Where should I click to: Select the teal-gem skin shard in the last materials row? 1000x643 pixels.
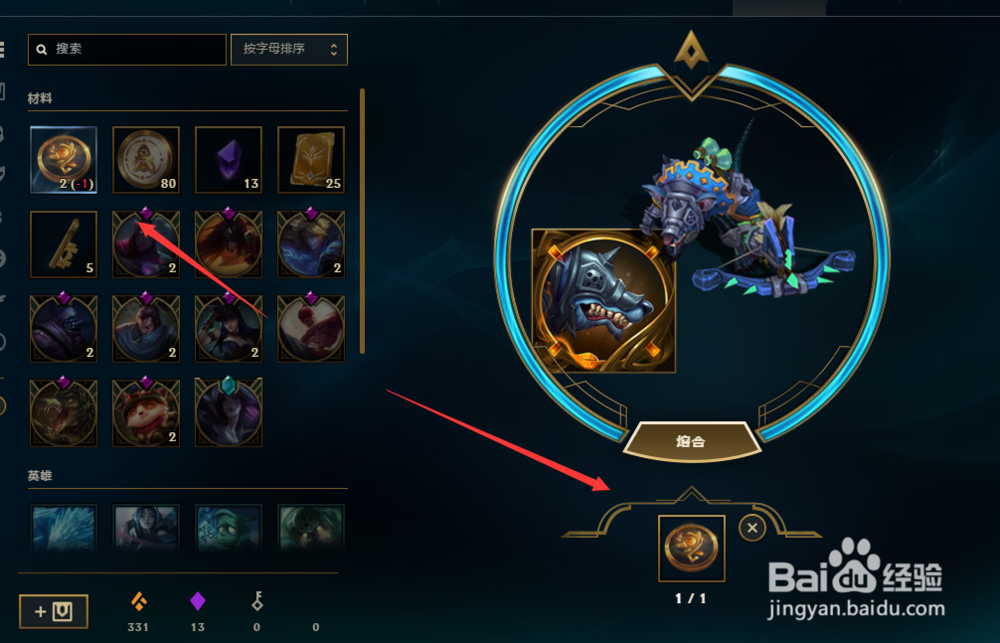pos(228,413)
